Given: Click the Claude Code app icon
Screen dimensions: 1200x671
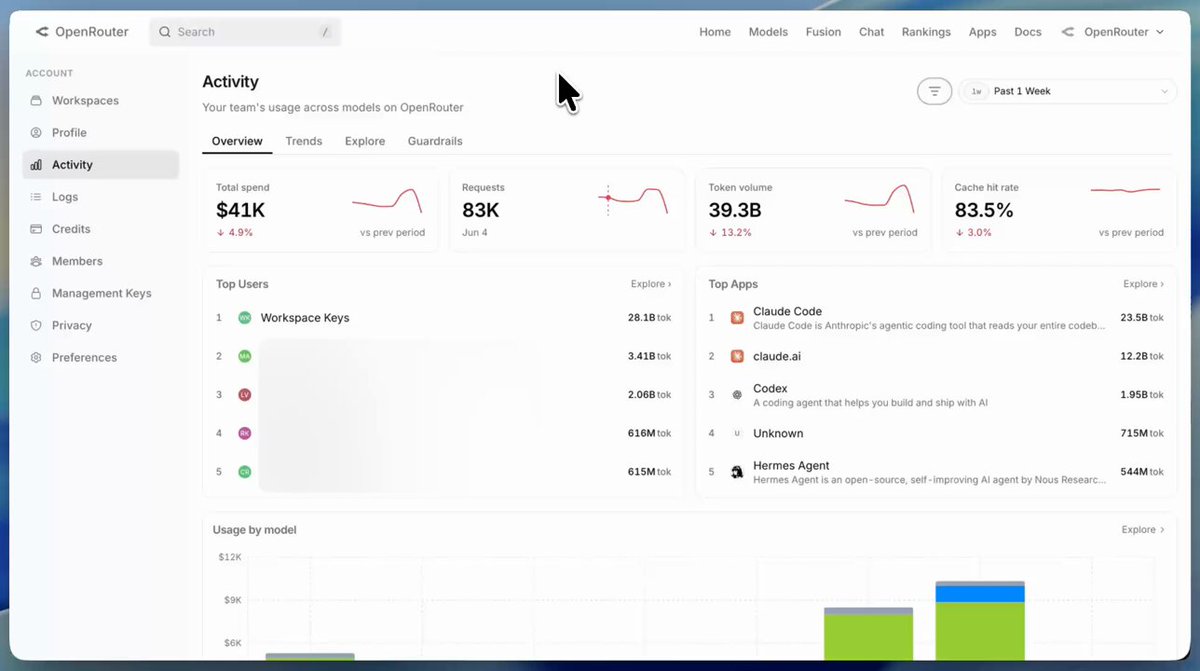Looking at the screenshot, I should point(737,318).
